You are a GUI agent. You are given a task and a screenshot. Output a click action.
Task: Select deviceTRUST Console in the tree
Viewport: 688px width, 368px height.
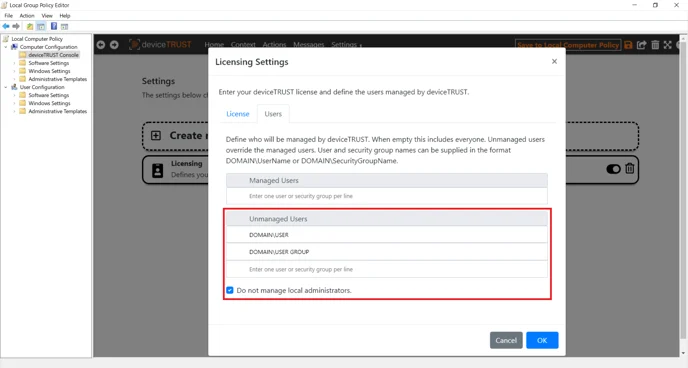click(53, 55)
